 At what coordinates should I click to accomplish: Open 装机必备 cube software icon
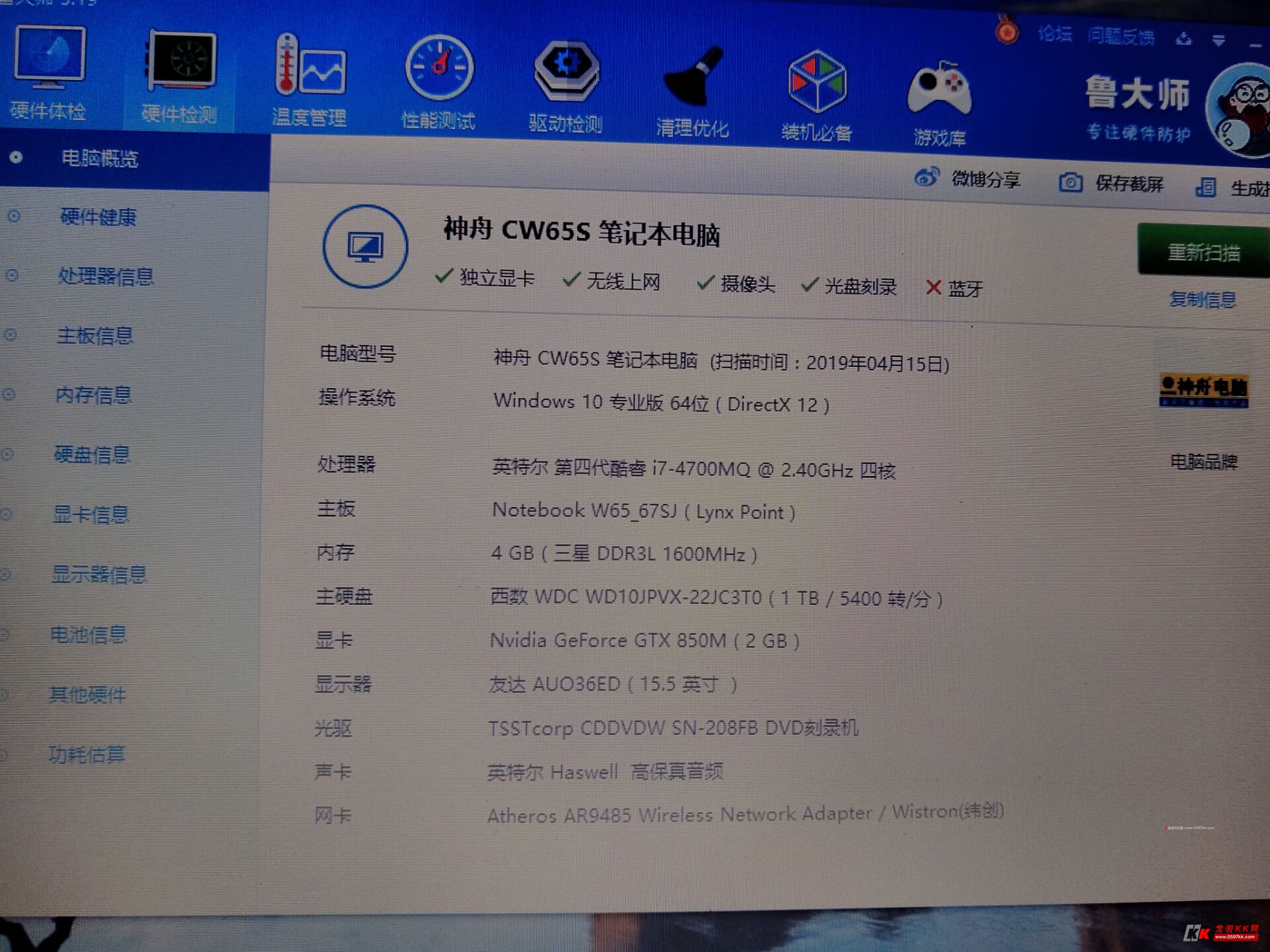818,81
